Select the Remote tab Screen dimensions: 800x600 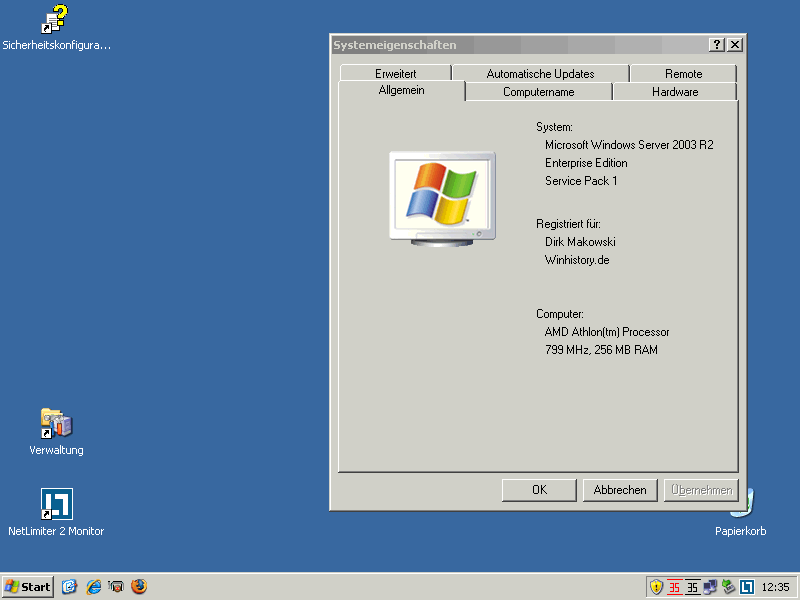tap(684, 73)
